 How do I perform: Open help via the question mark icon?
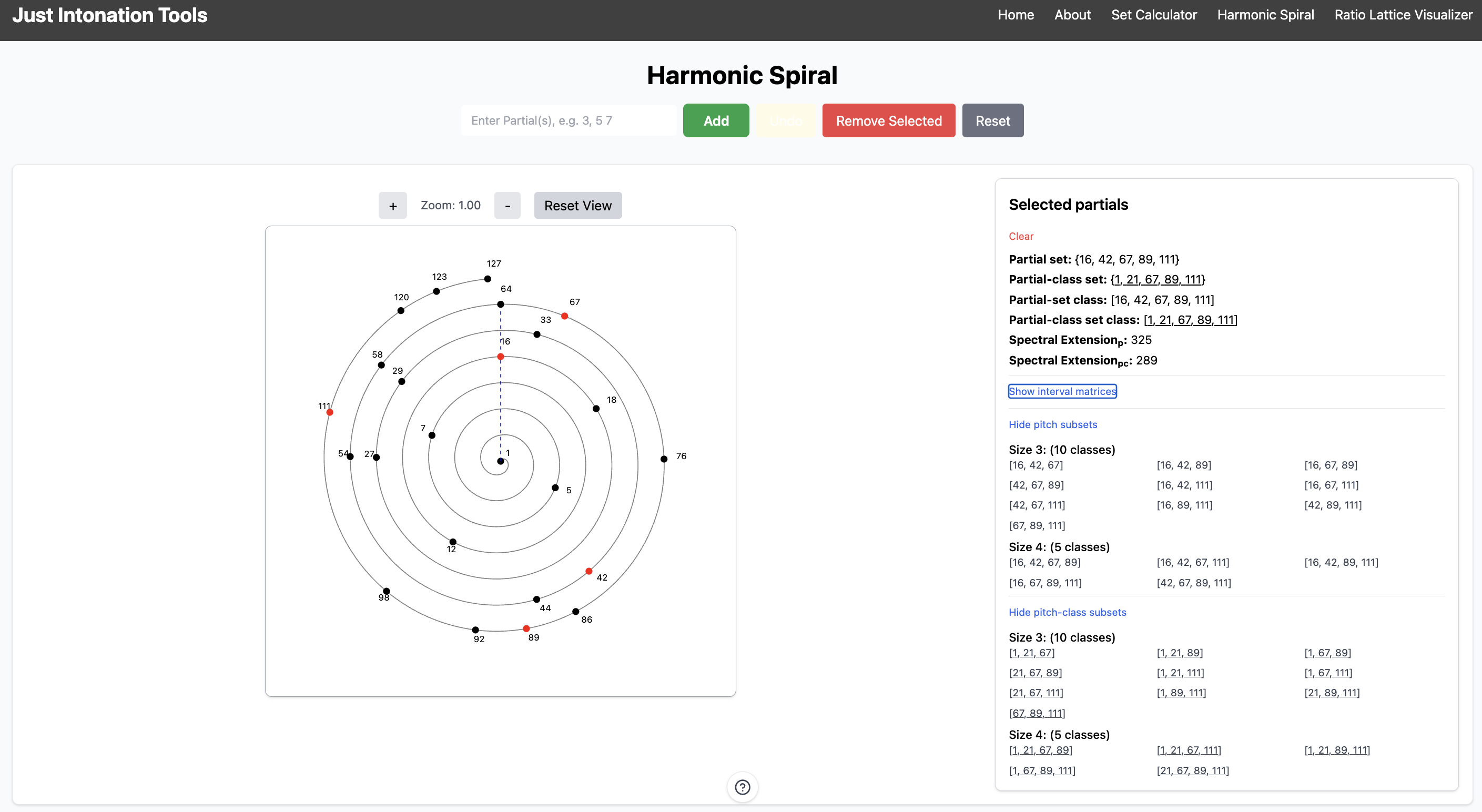[742, 787]
